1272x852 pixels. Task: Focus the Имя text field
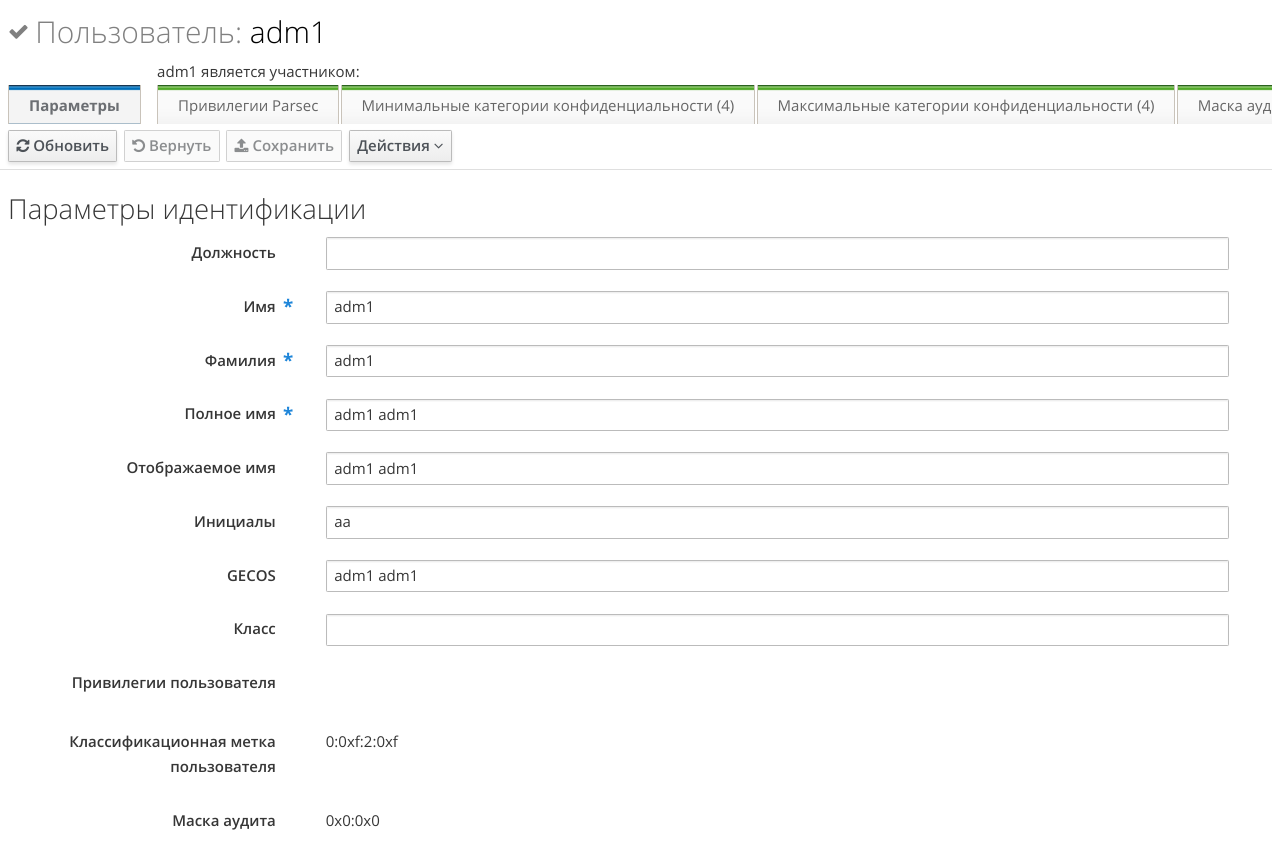point(776,308)
